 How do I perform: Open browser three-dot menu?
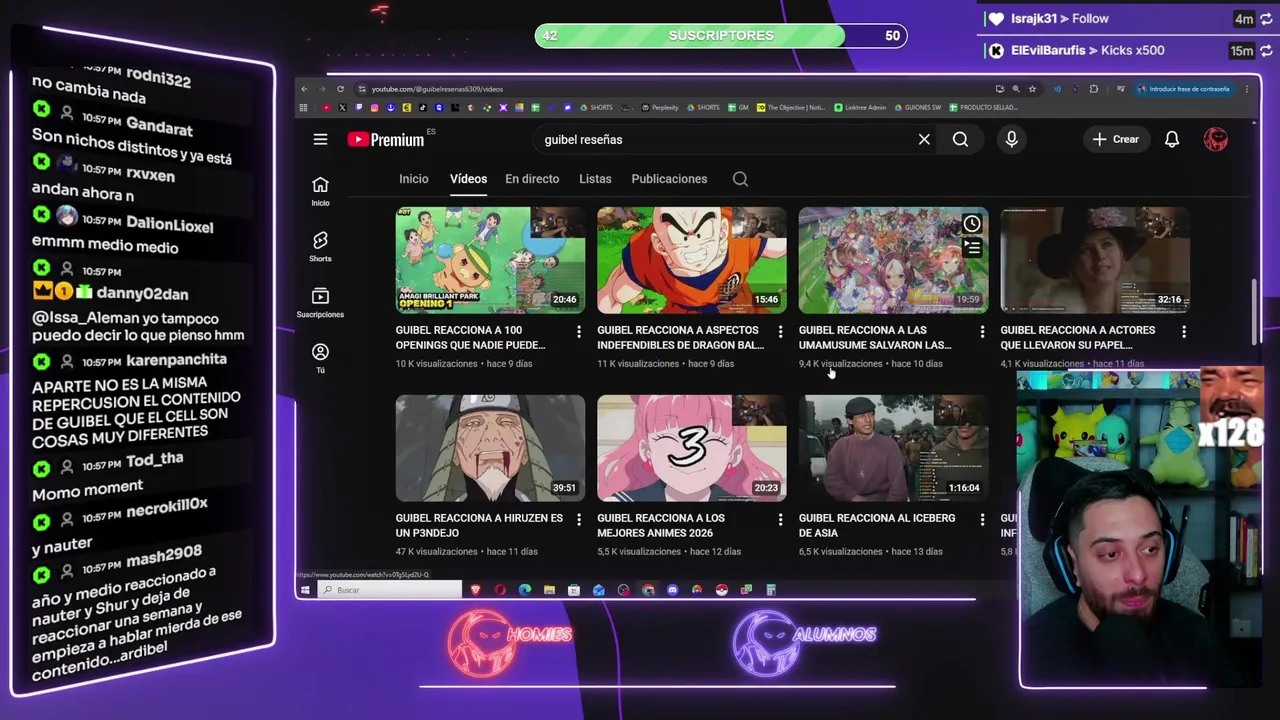click(x=1247, y=89)
